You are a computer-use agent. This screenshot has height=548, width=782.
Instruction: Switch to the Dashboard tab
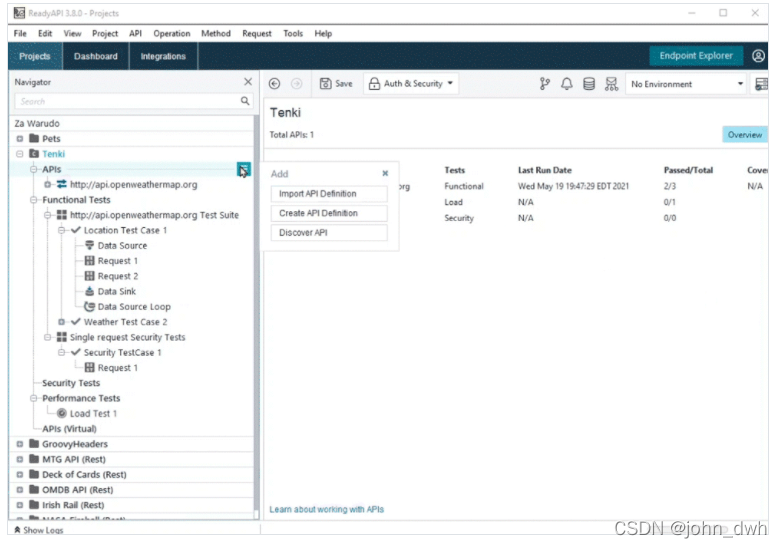[x=96, y=56]
